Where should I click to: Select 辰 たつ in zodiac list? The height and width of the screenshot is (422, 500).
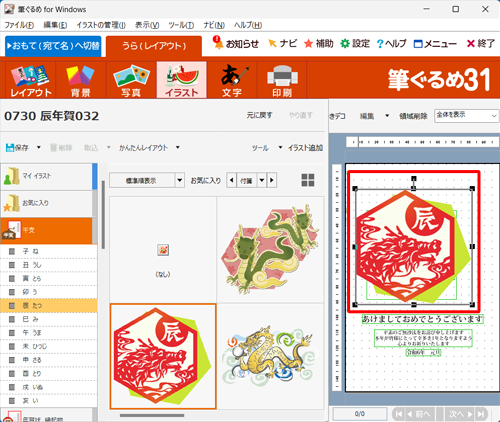(49, 306)
